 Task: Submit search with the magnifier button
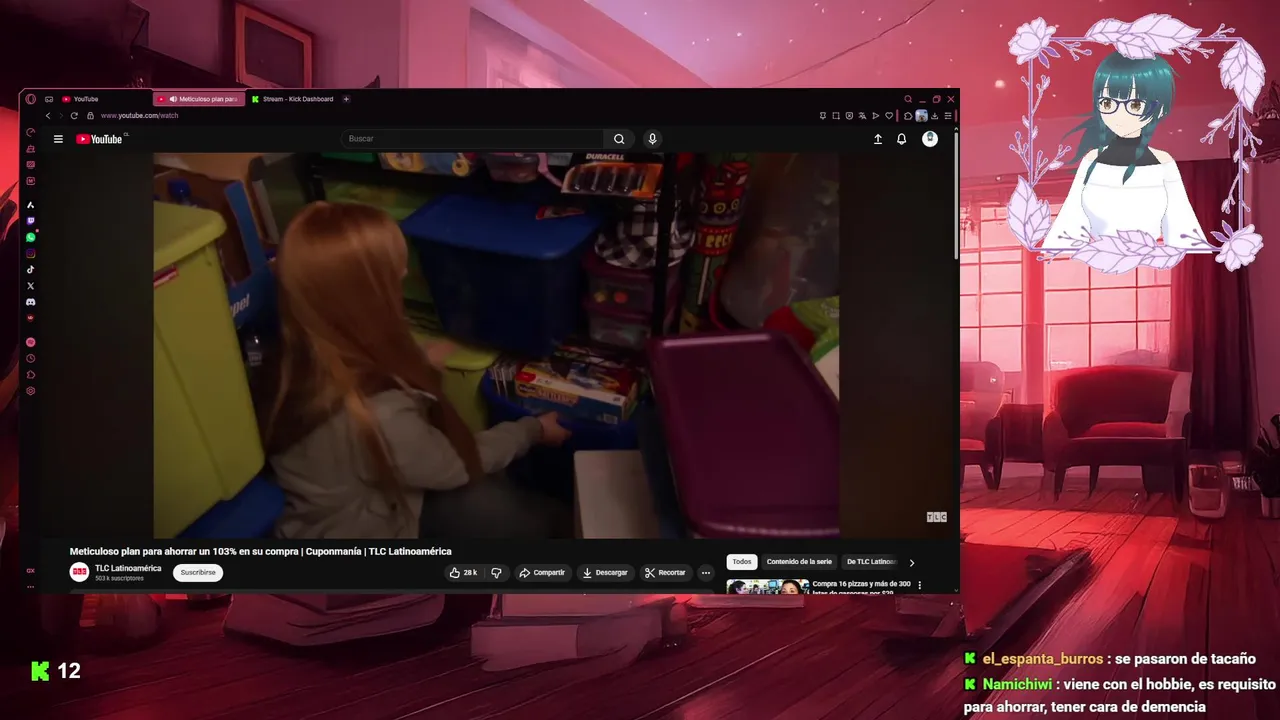coord(619,139)
